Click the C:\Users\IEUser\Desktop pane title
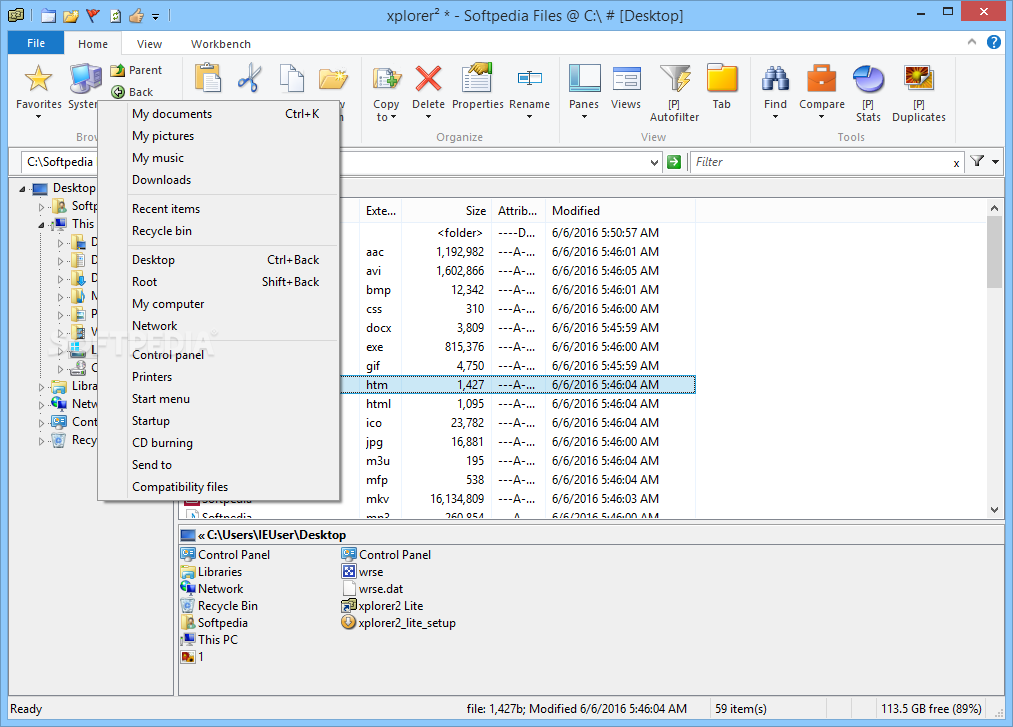 (277, 535)
